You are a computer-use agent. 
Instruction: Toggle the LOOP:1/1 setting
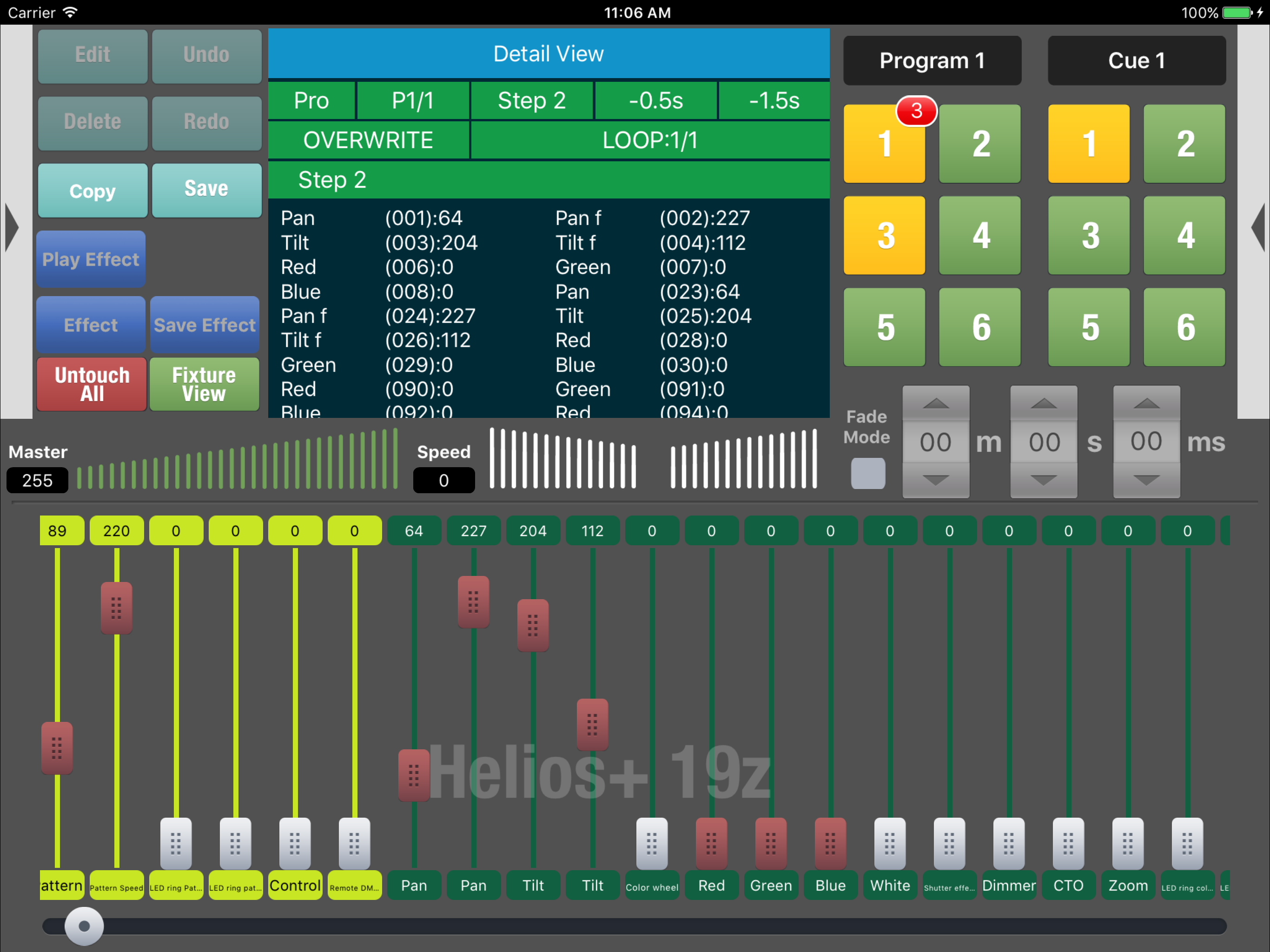pos(649,140)
